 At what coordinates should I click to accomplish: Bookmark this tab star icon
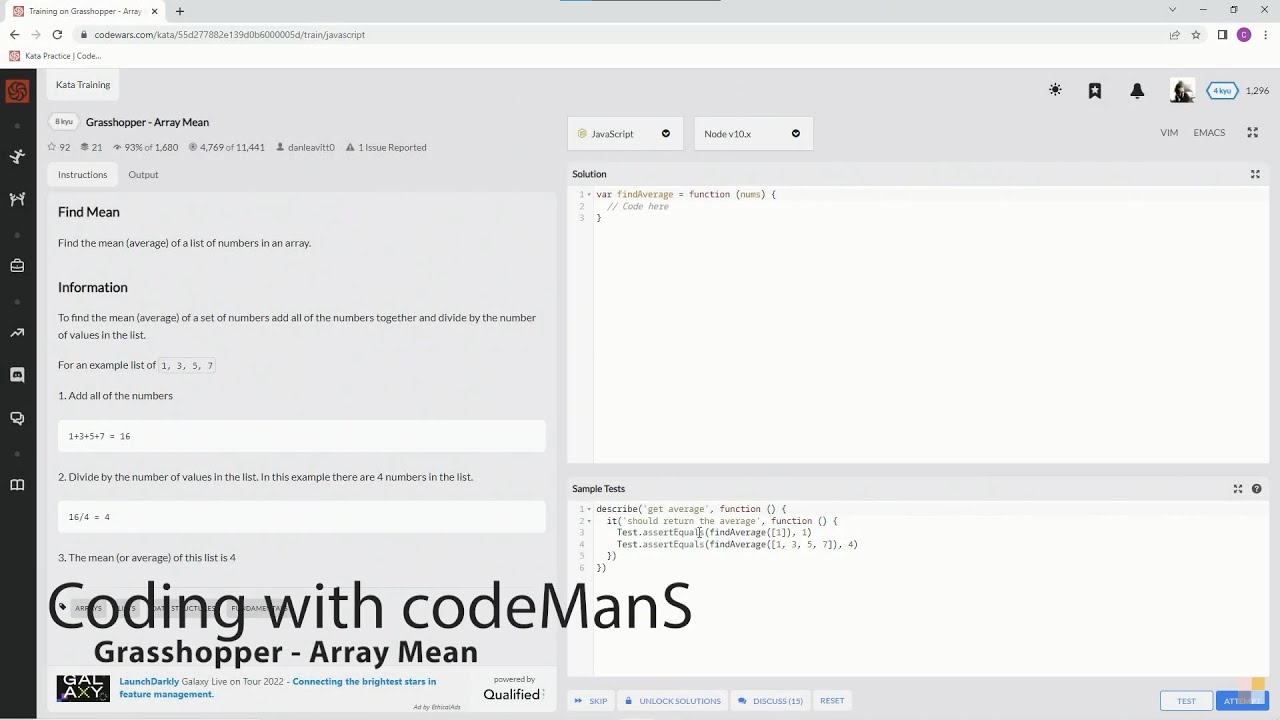click(1196, 35)
